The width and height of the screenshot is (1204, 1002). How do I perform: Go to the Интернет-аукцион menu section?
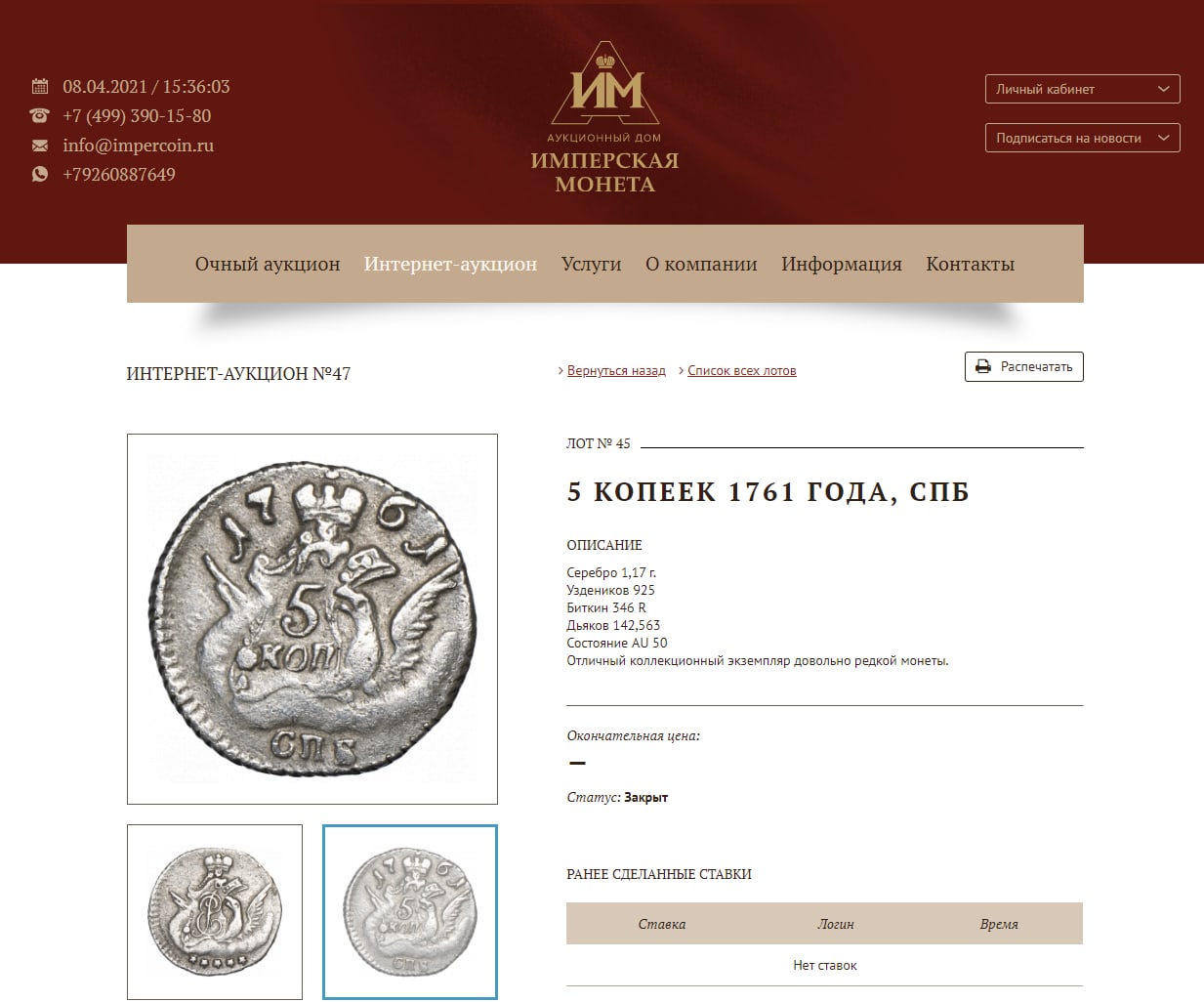coord(450,264)
